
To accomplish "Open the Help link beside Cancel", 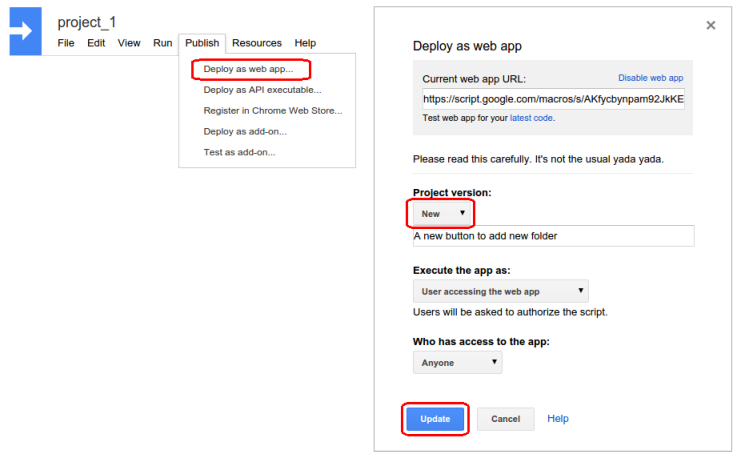I will pos(558,419).
